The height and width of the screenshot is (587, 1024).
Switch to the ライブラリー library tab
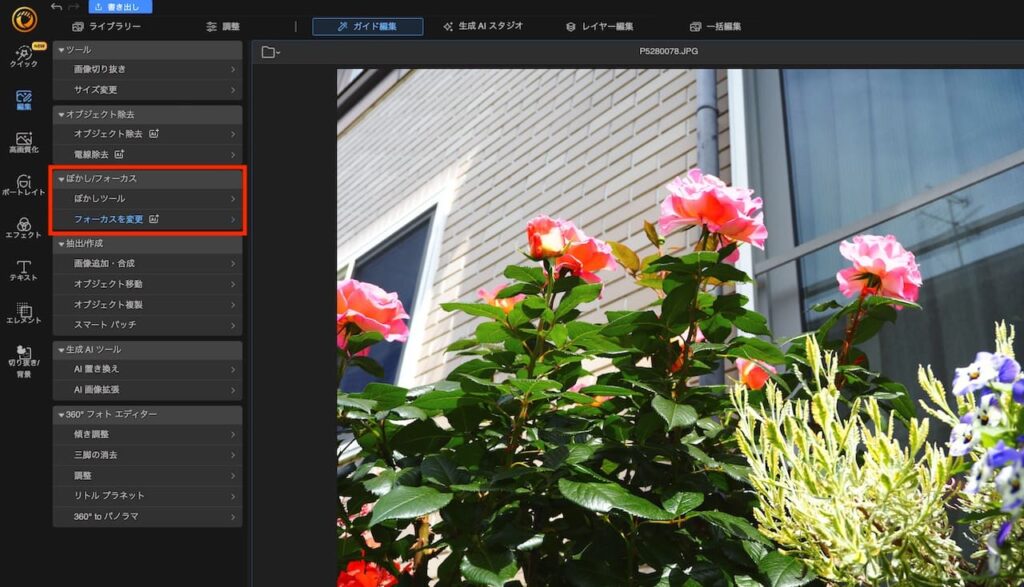click(106, 27)
